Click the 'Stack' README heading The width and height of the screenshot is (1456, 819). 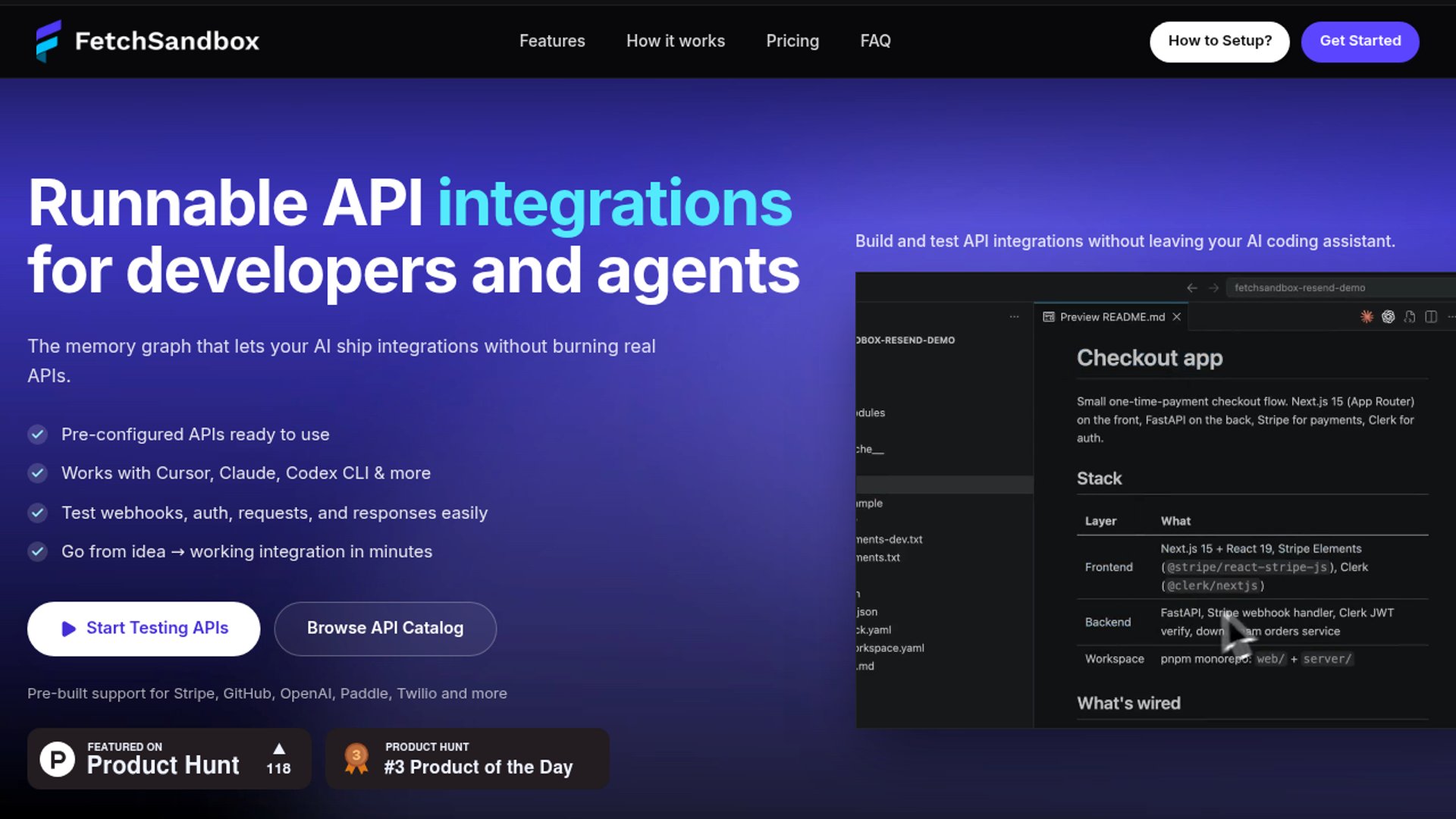pos(1099,479)
